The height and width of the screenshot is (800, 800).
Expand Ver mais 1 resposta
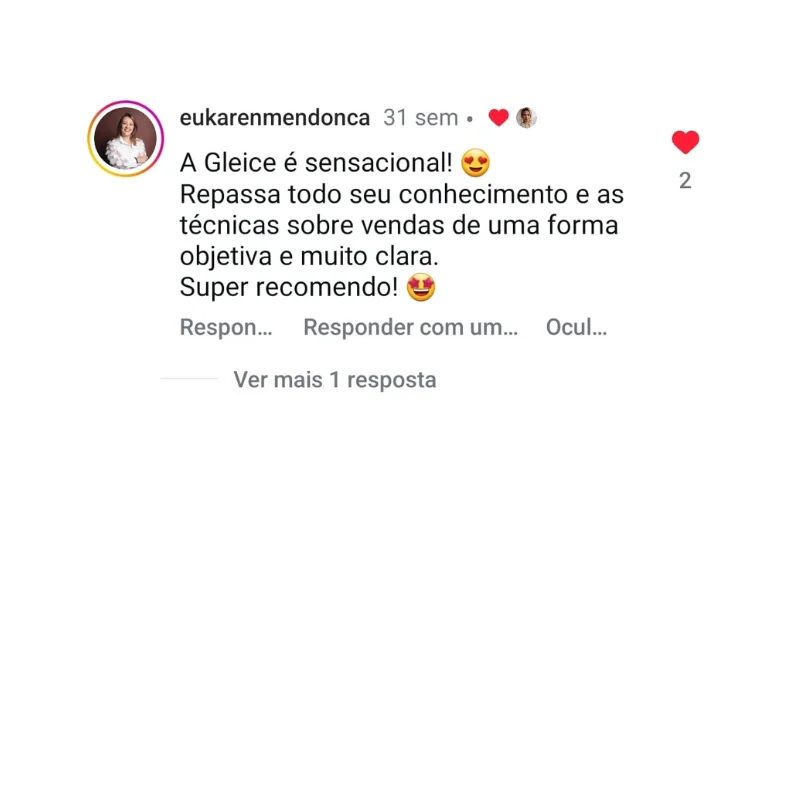(335, 380)
